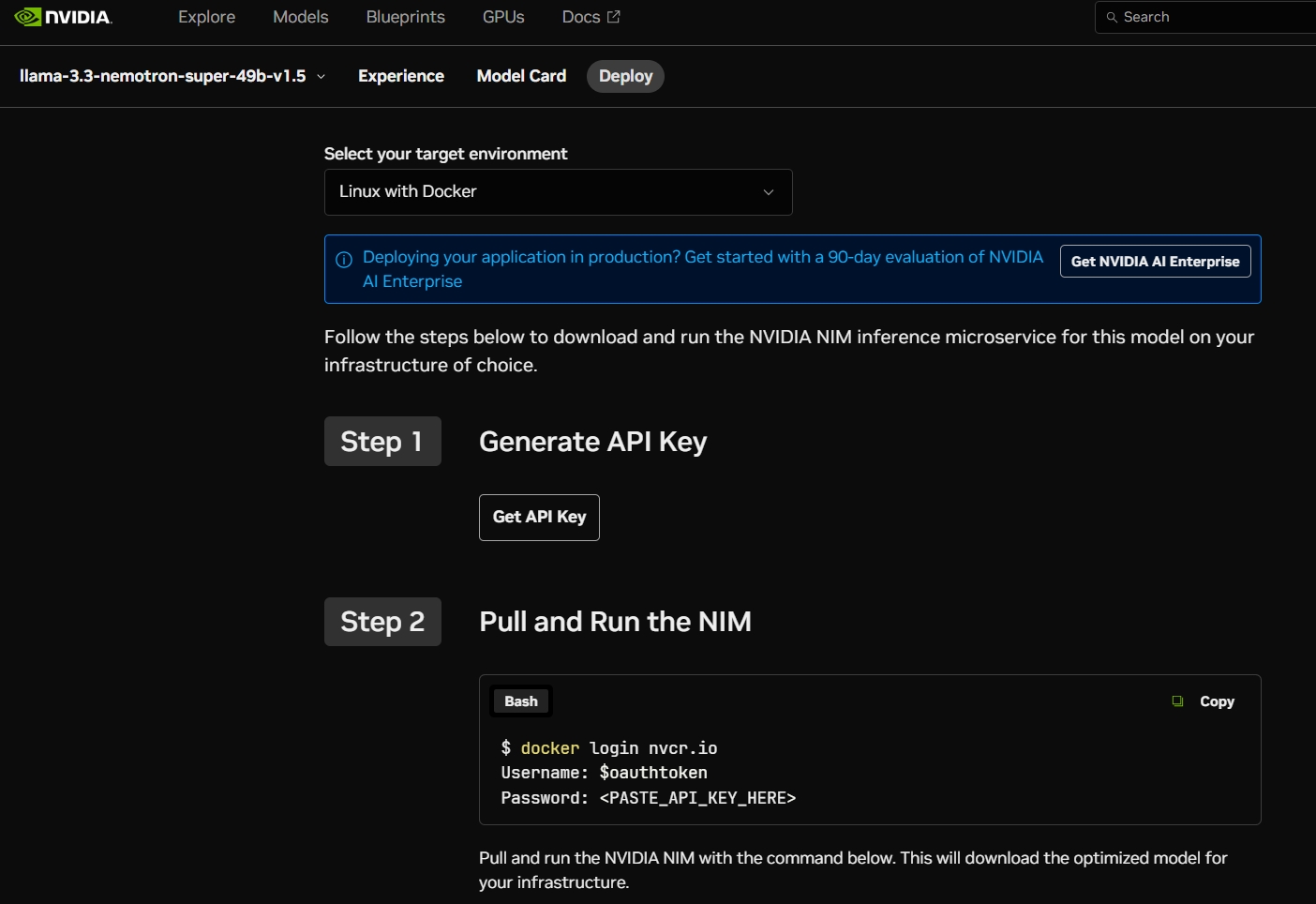The width and height of the screenshot is (1316, 904).
Task: Click the info icon in the enterprise banner
Action: [x=344, y=260]
